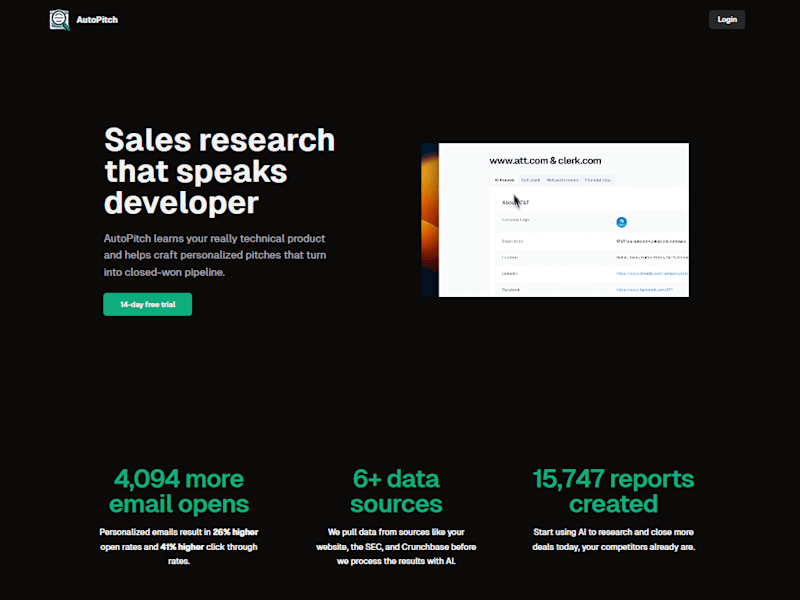The image size is (800, 600).
Task: Click the 'www.att.com & clerk.com' demo title
Action: (x=545, y=161)
